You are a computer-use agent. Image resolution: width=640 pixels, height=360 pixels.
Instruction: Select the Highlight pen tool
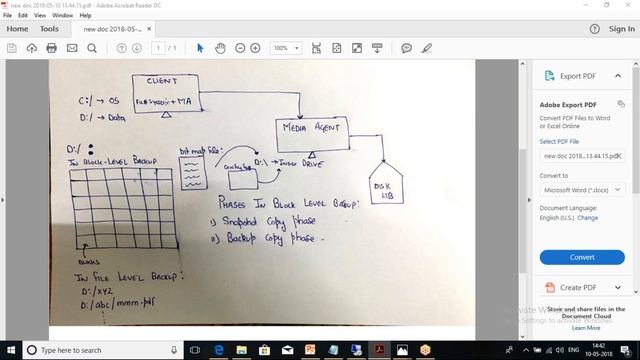427,48
